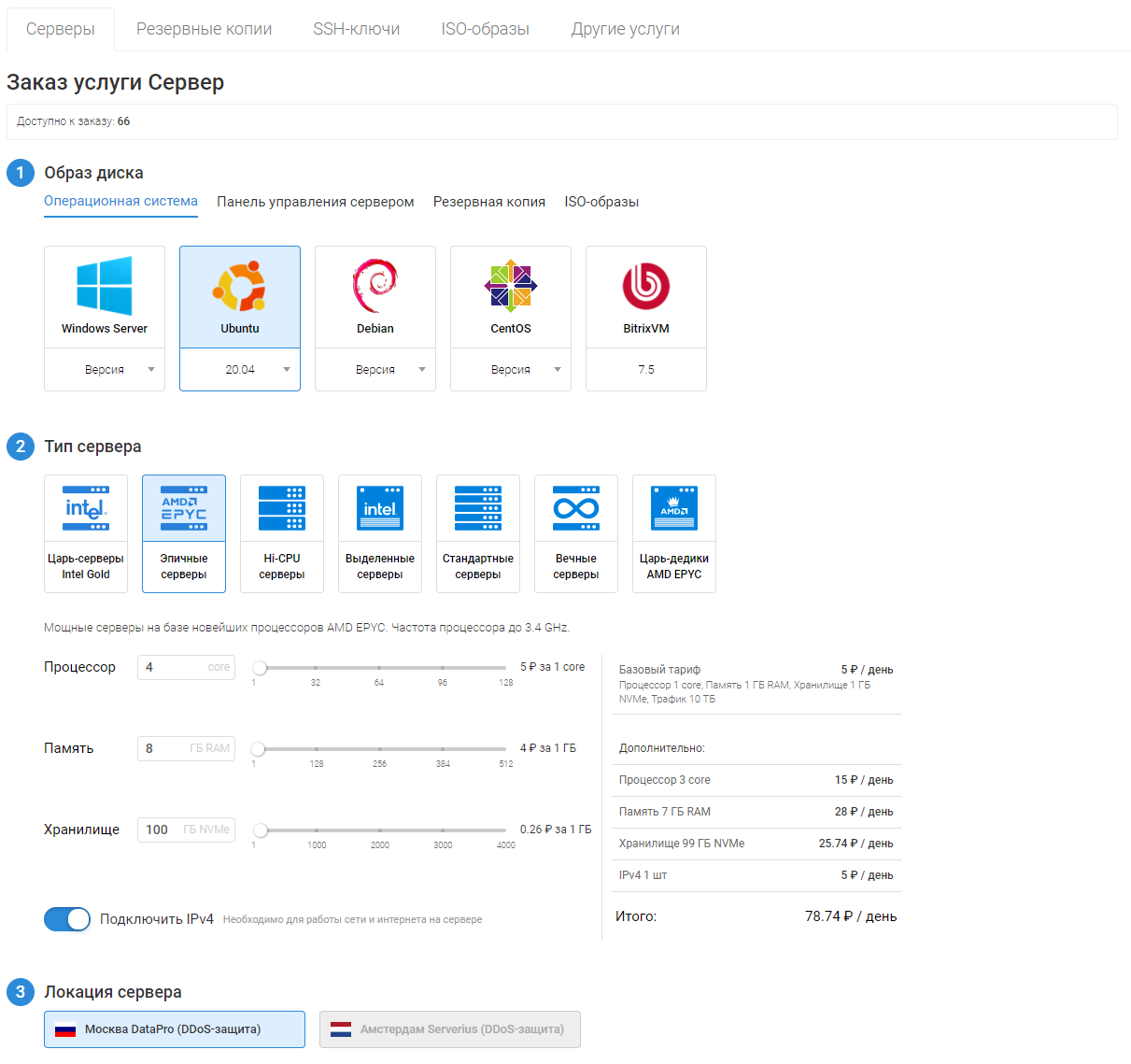Choose the Debian operating system icon

[x=375, y=286]
